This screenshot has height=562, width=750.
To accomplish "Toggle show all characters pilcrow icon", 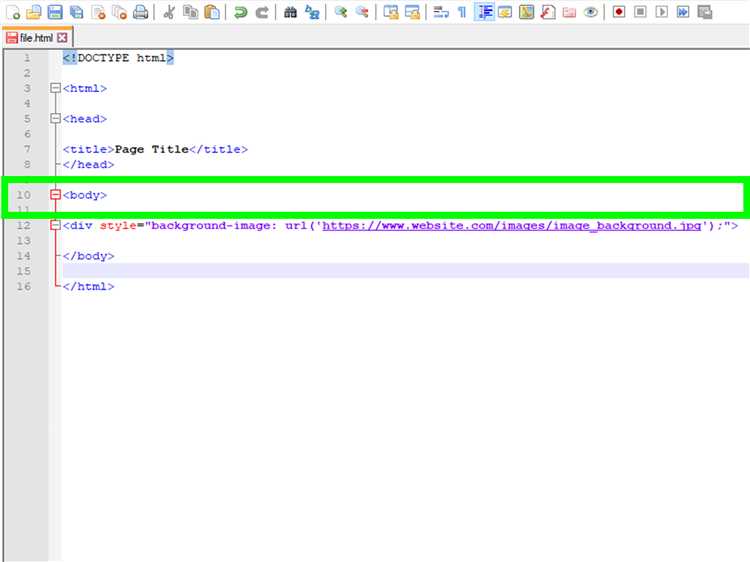I will click(461, 13).
